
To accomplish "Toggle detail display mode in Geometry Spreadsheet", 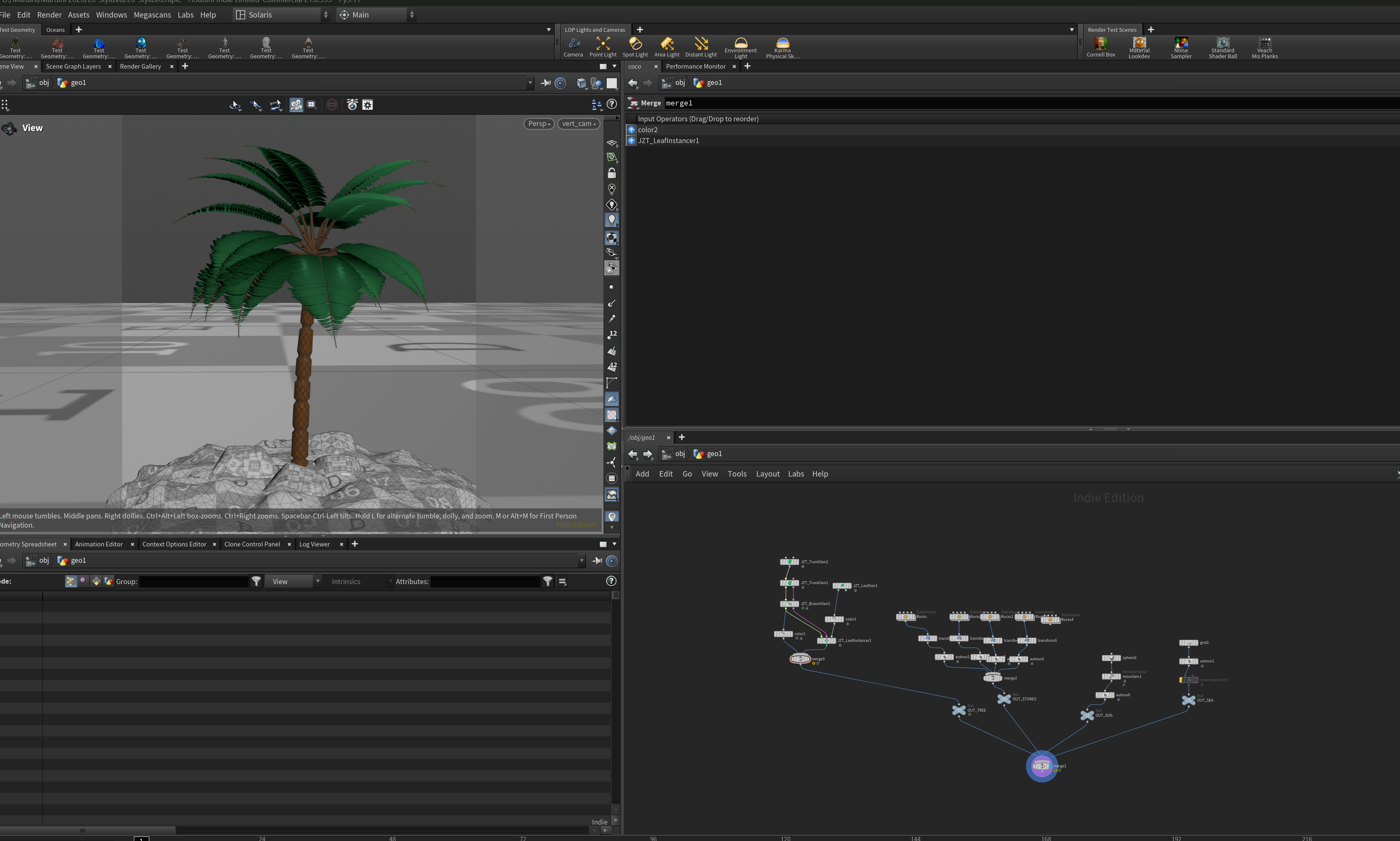I will pos(109,582).
